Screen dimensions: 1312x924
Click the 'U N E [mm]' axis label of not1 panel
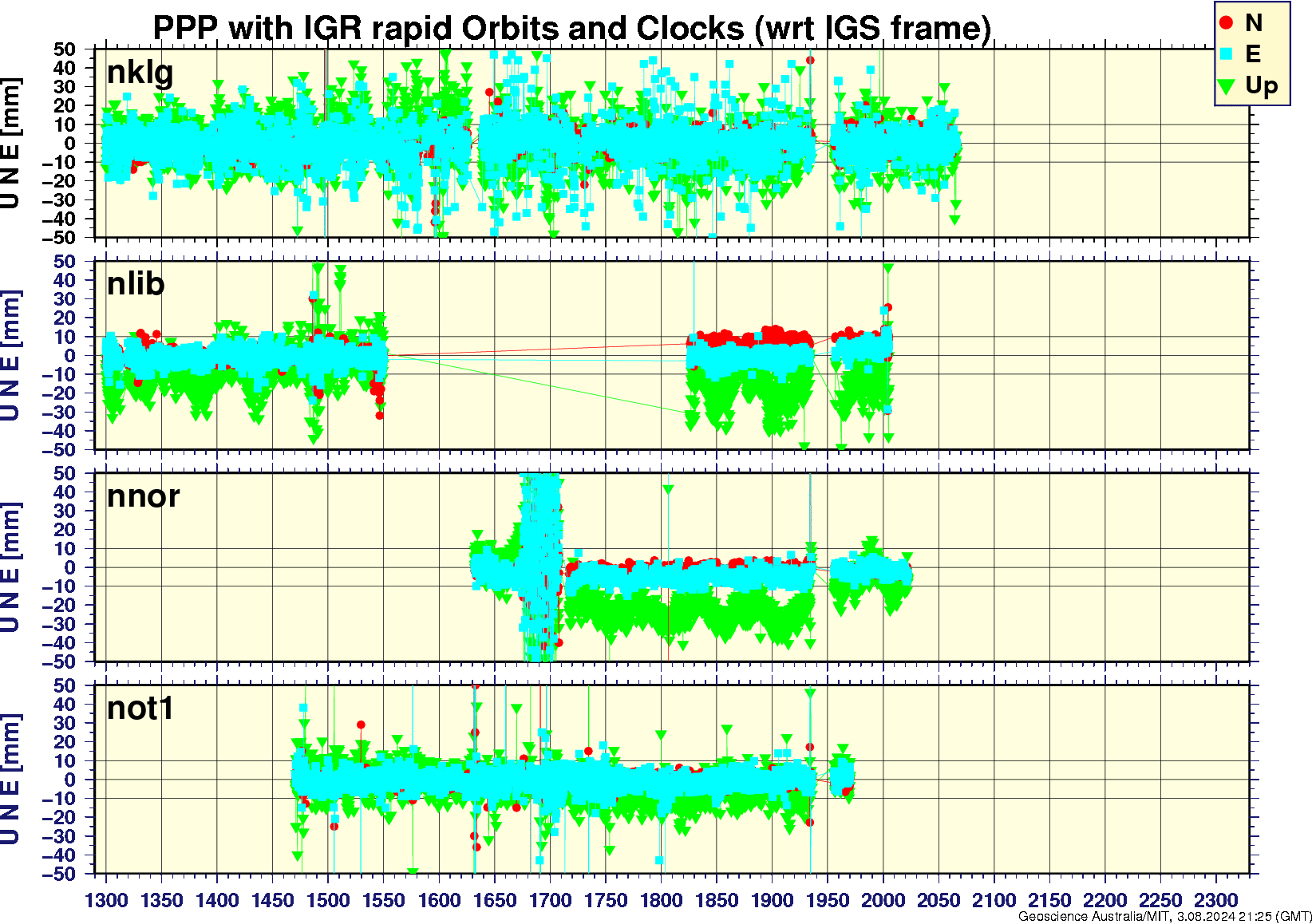[10, 780]
